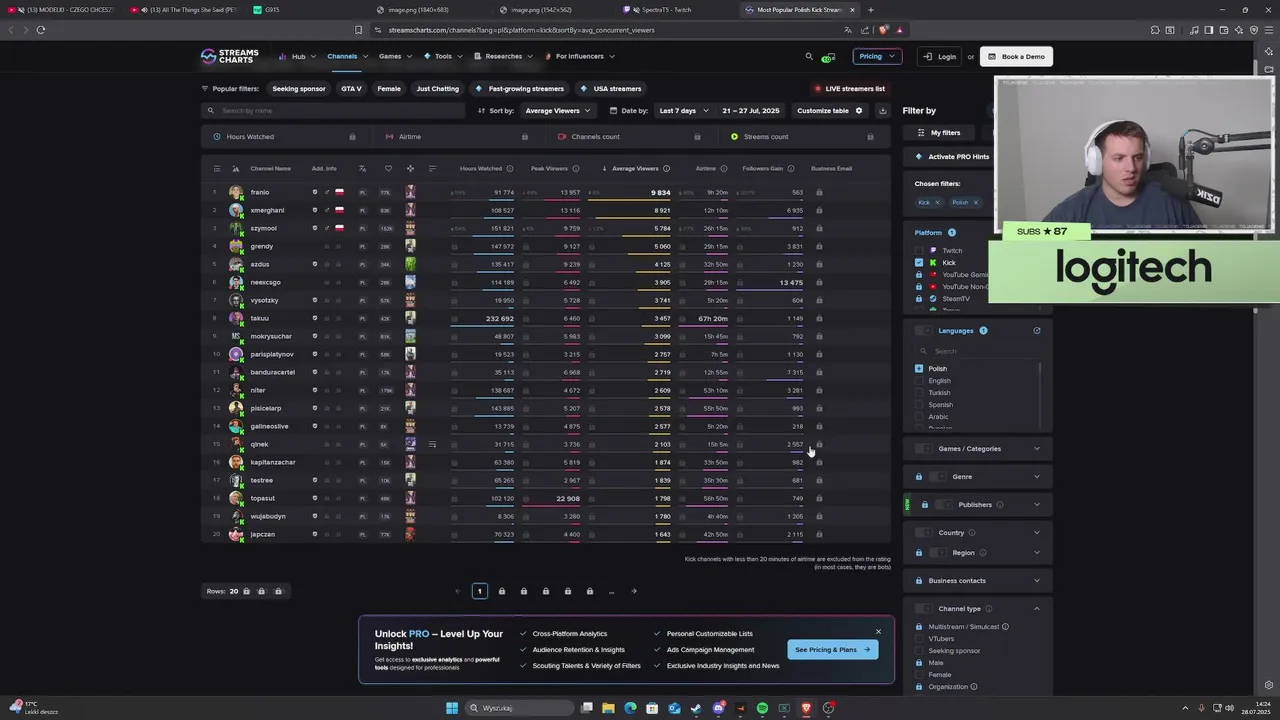Click the Customize table gear button

pos(829,110)
